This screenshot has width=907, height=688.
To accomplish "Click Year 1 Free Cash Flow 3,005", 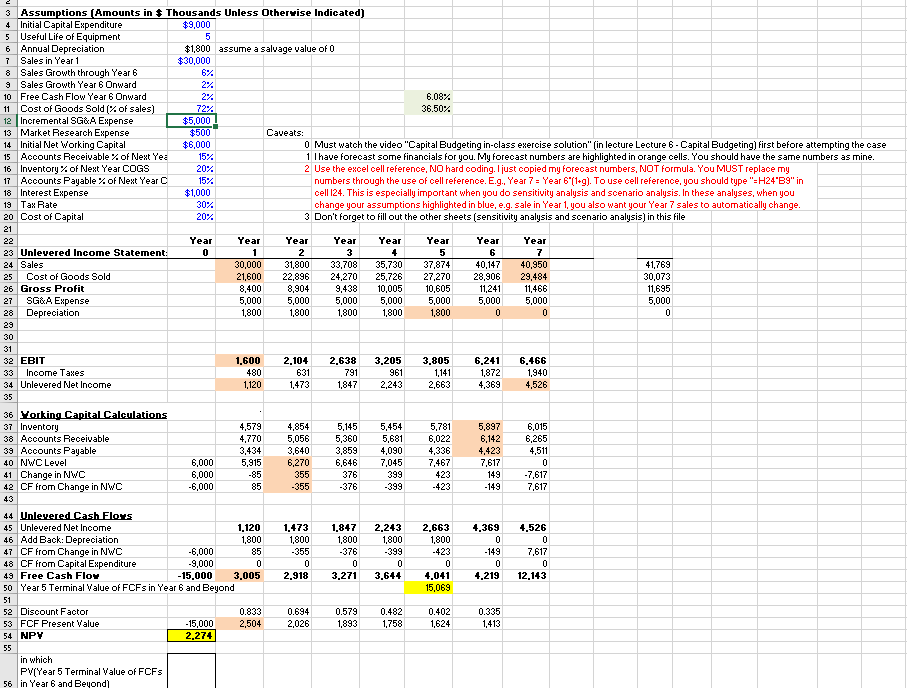I will click(x=239, y=576).
